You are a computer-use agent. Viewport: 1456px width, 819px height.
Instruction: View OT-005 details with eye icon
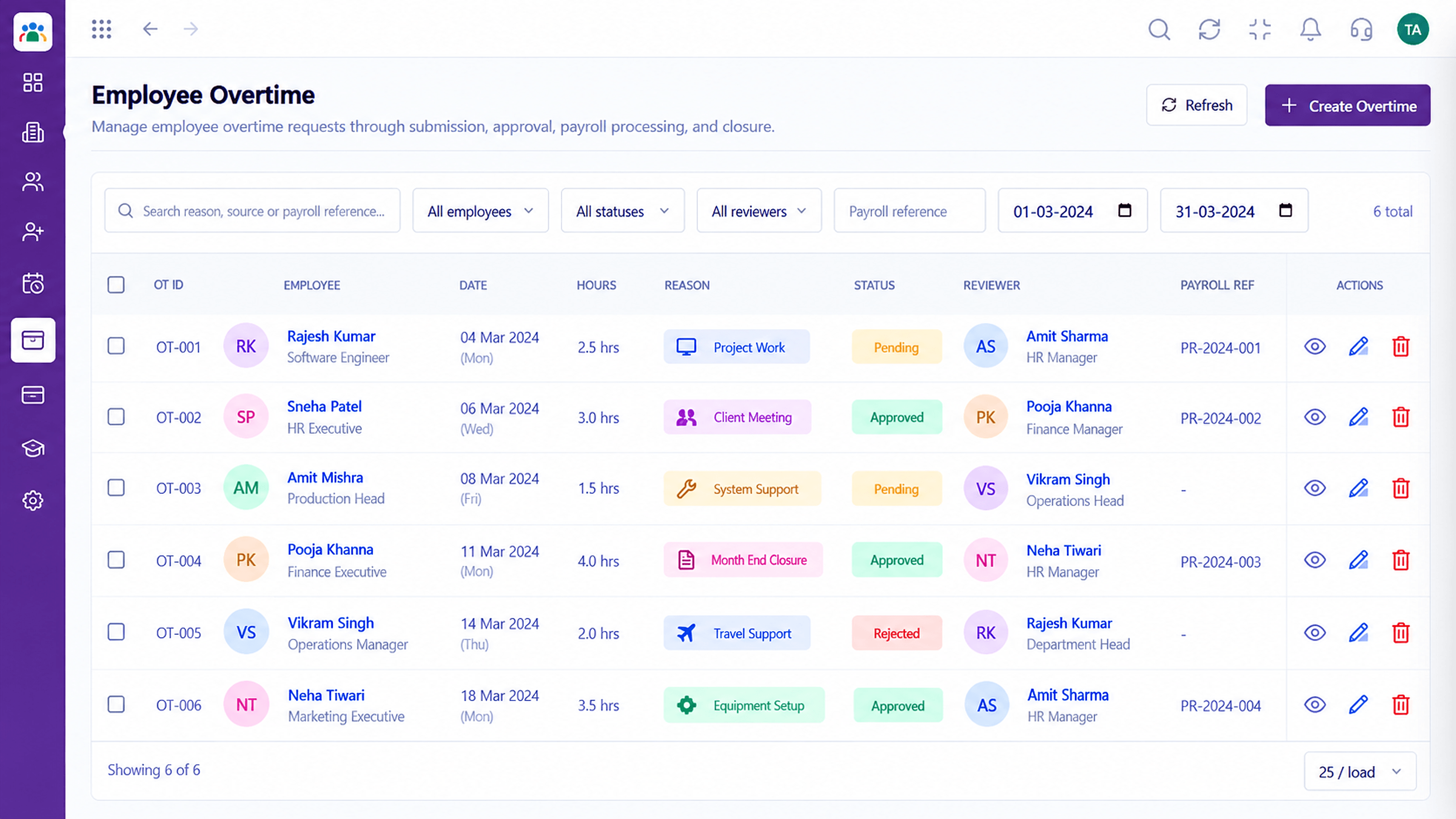coord(1314,633)
